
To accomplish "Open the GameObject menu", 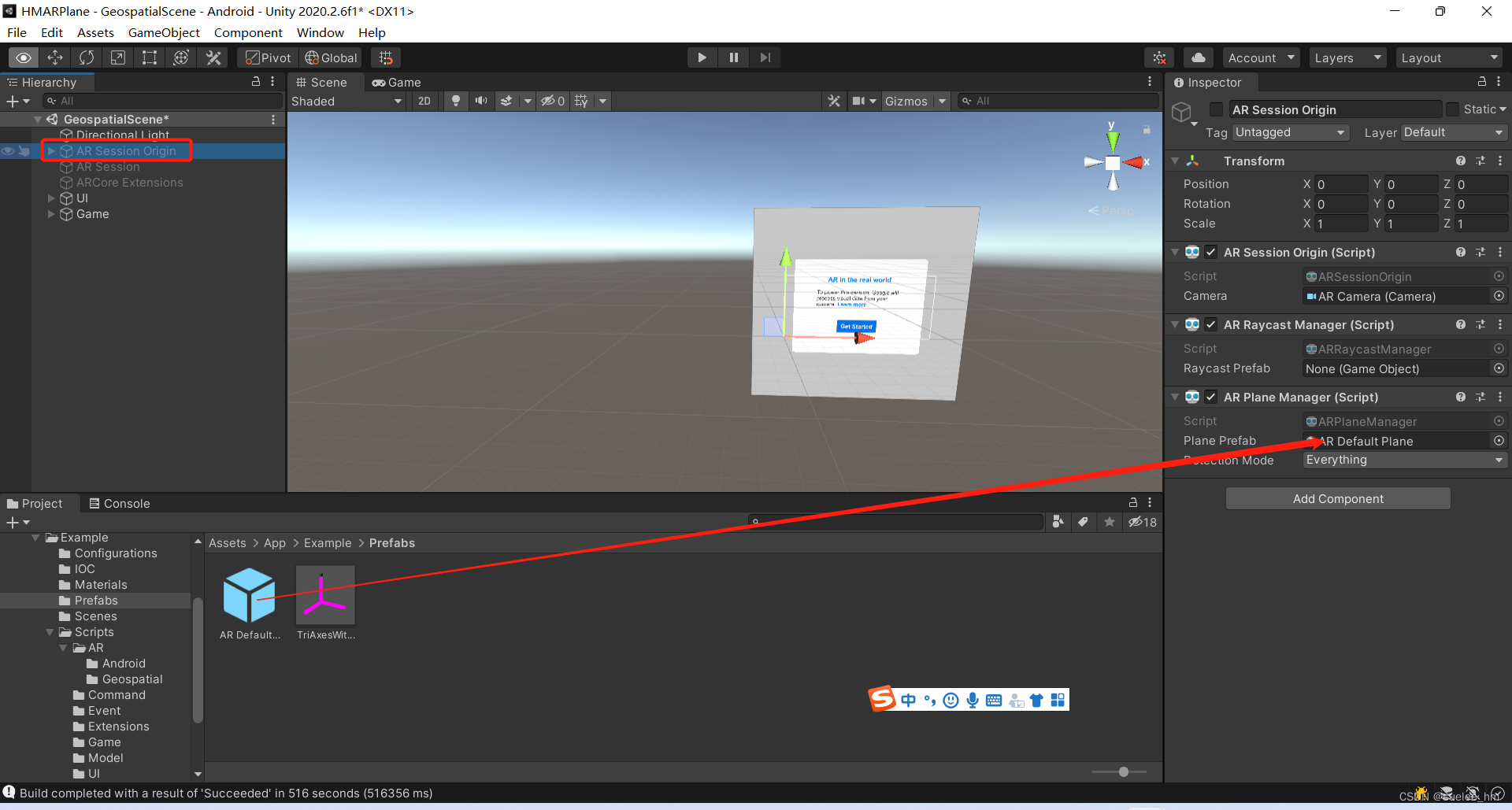I will pos(164,32).
